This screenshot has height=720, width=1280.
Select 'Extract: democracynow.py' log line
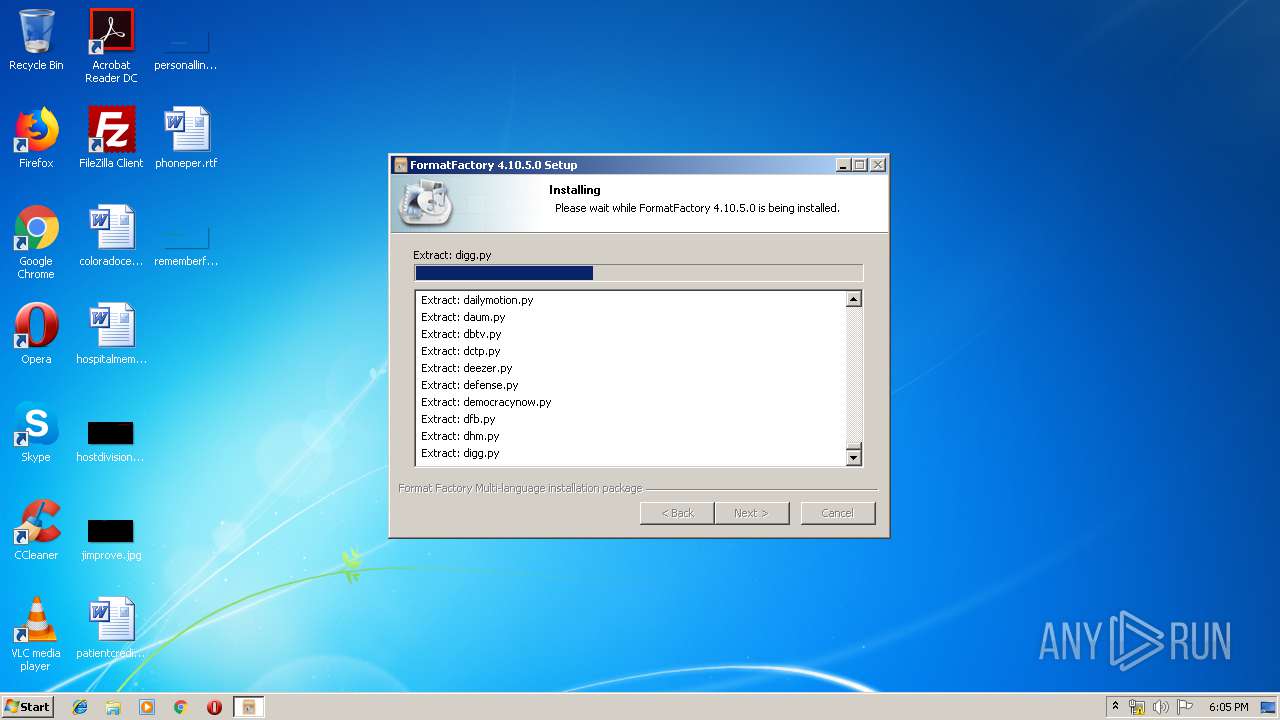click(x=486, y=402)
